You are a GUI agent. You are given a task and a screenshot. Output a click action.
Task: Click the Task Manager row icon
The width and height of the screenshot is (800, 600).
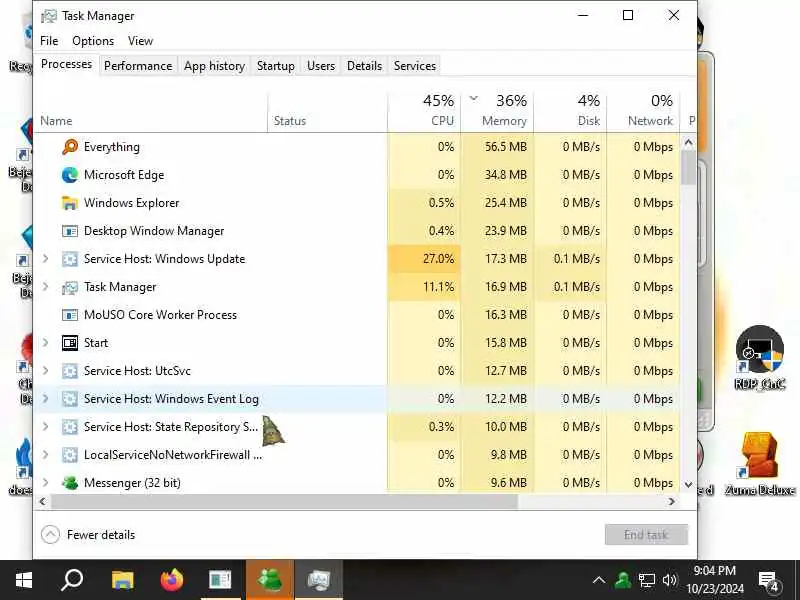(70, 287)
